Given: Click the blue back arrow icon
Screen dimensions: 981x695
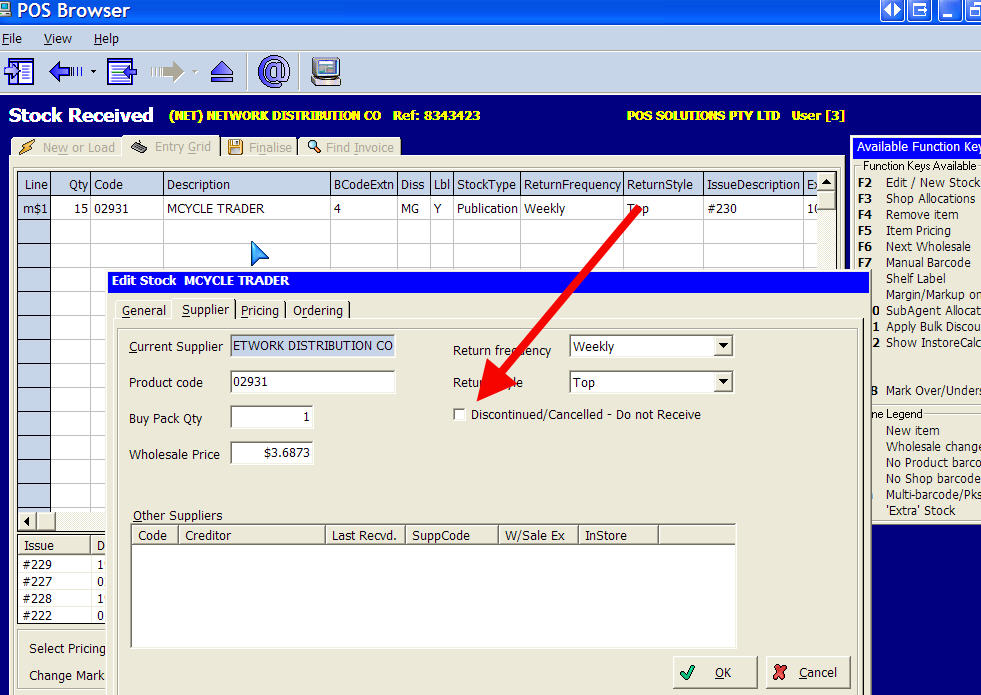Looking at the screenshot, I should click(x=66, y=71).
